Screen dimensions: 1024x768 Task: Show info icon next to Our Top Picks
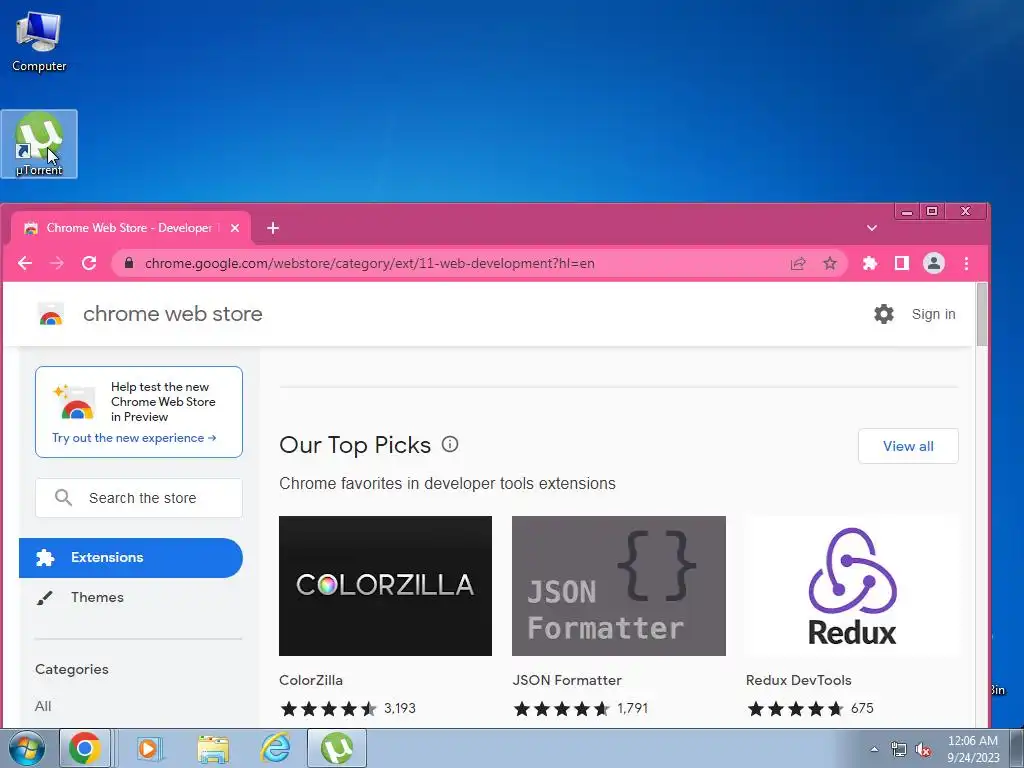(x=450, y=444)
